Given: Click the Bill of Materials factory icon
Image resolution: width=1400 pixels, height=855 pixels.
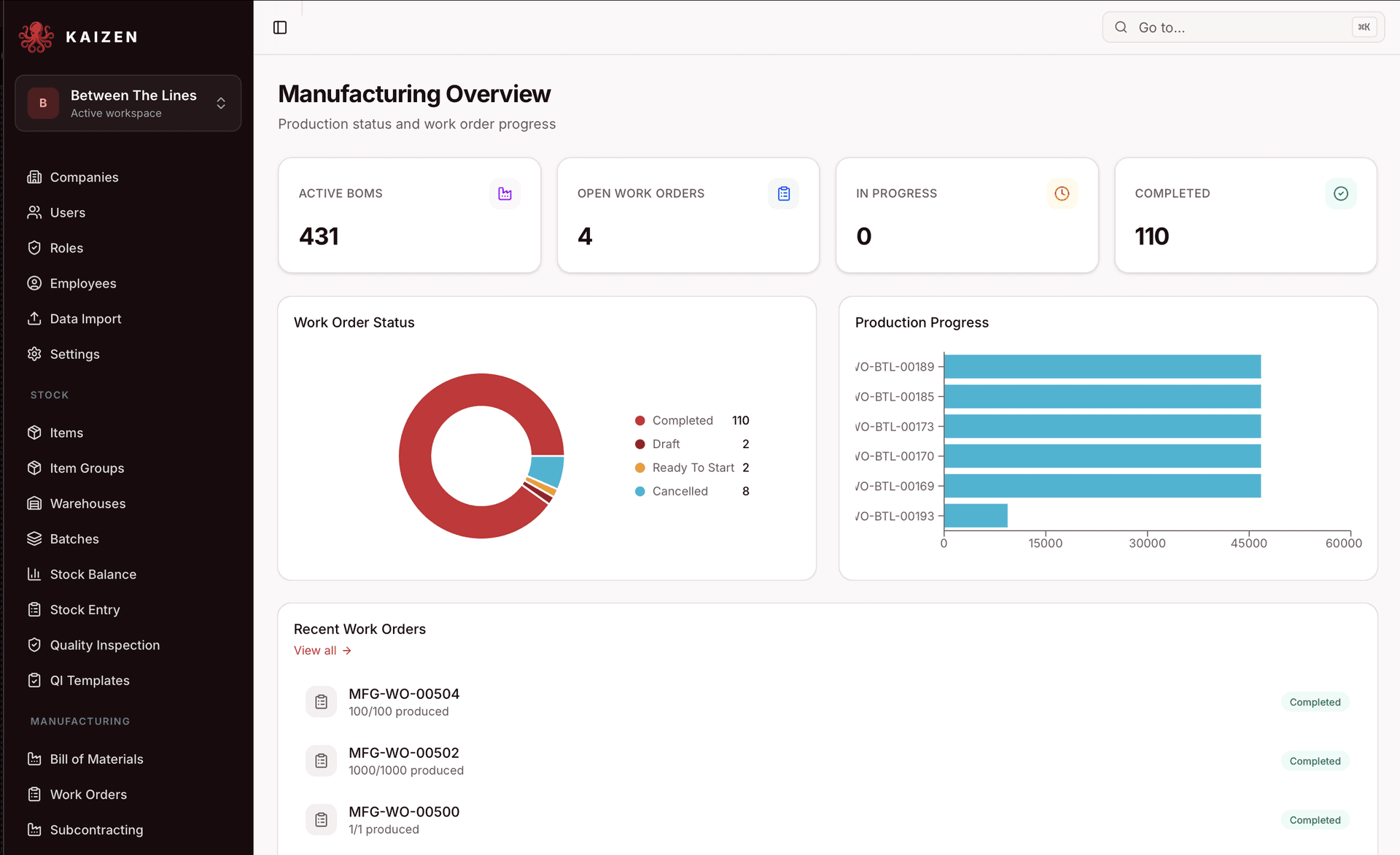Looking at the screenshot, I should tap(34, 759).
